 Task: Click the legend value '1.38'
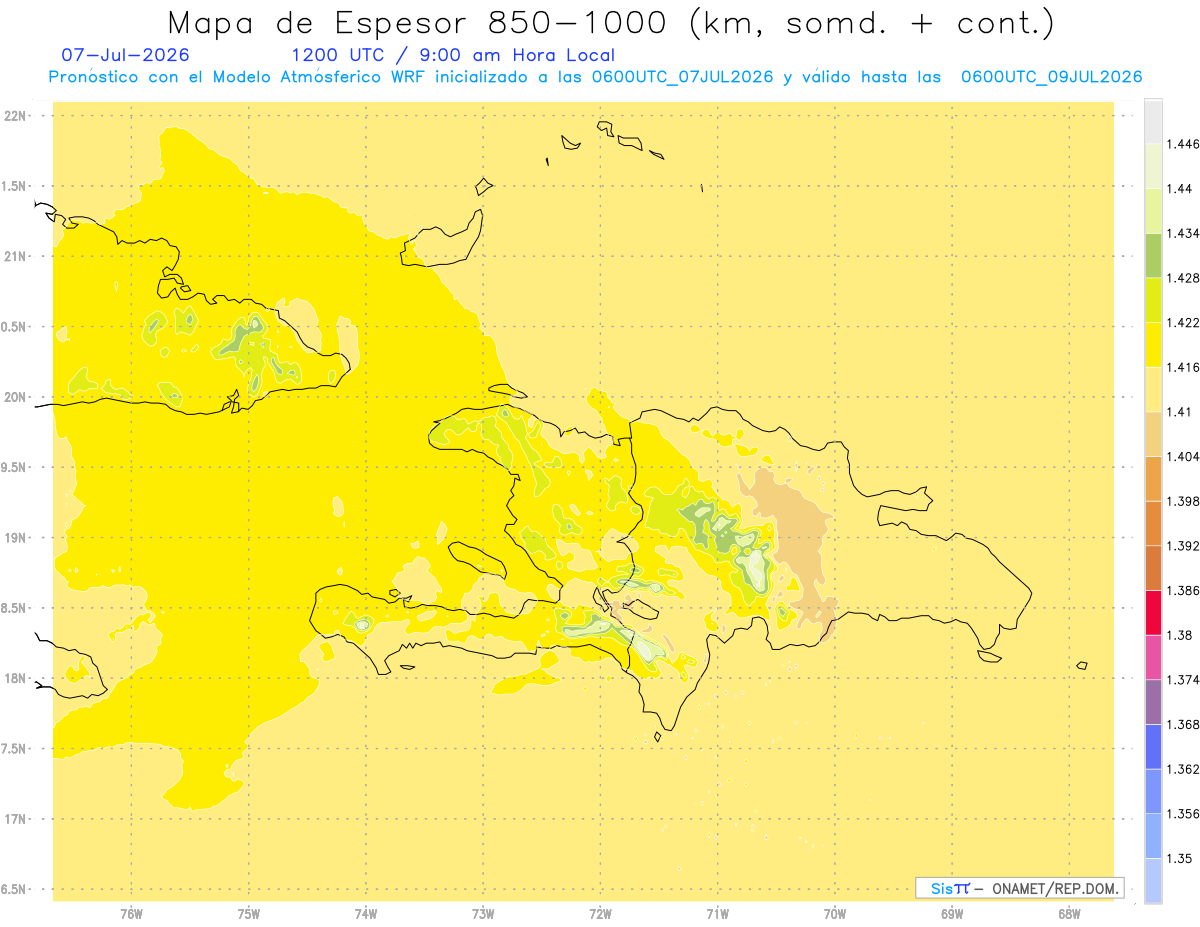coord(1180,635)
